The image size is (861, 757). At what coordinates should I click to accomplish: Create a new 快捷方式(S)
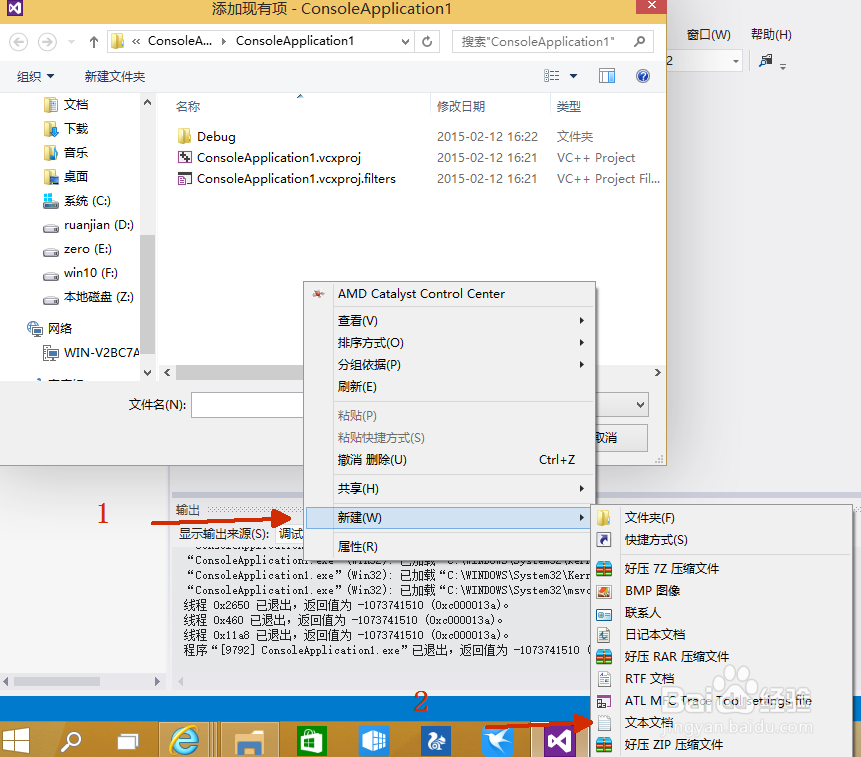721,540
